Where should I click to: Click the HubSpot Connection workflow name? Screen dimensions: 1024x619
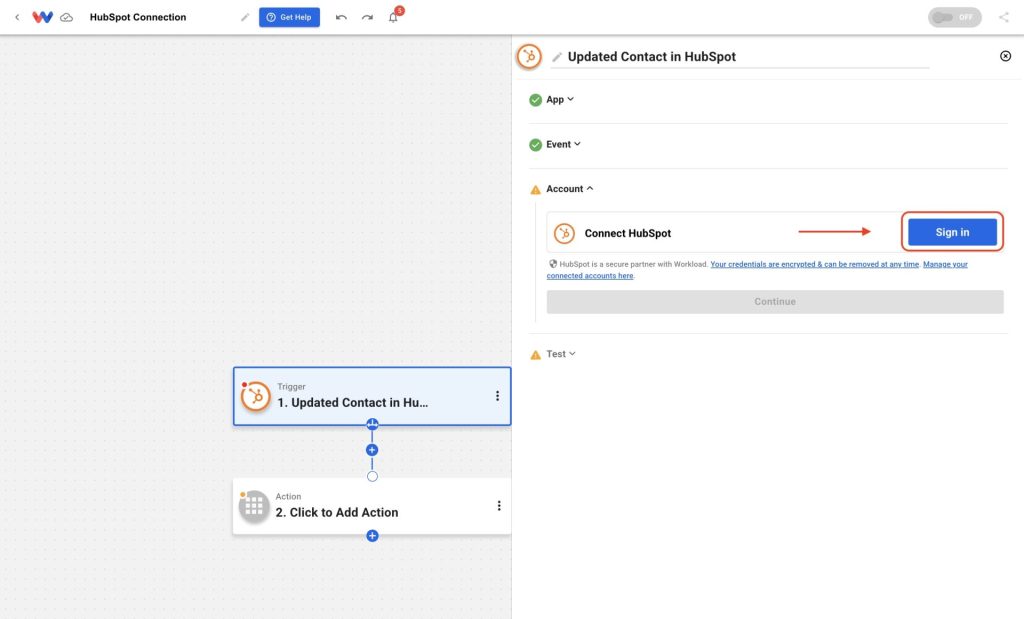click(138, 17)
